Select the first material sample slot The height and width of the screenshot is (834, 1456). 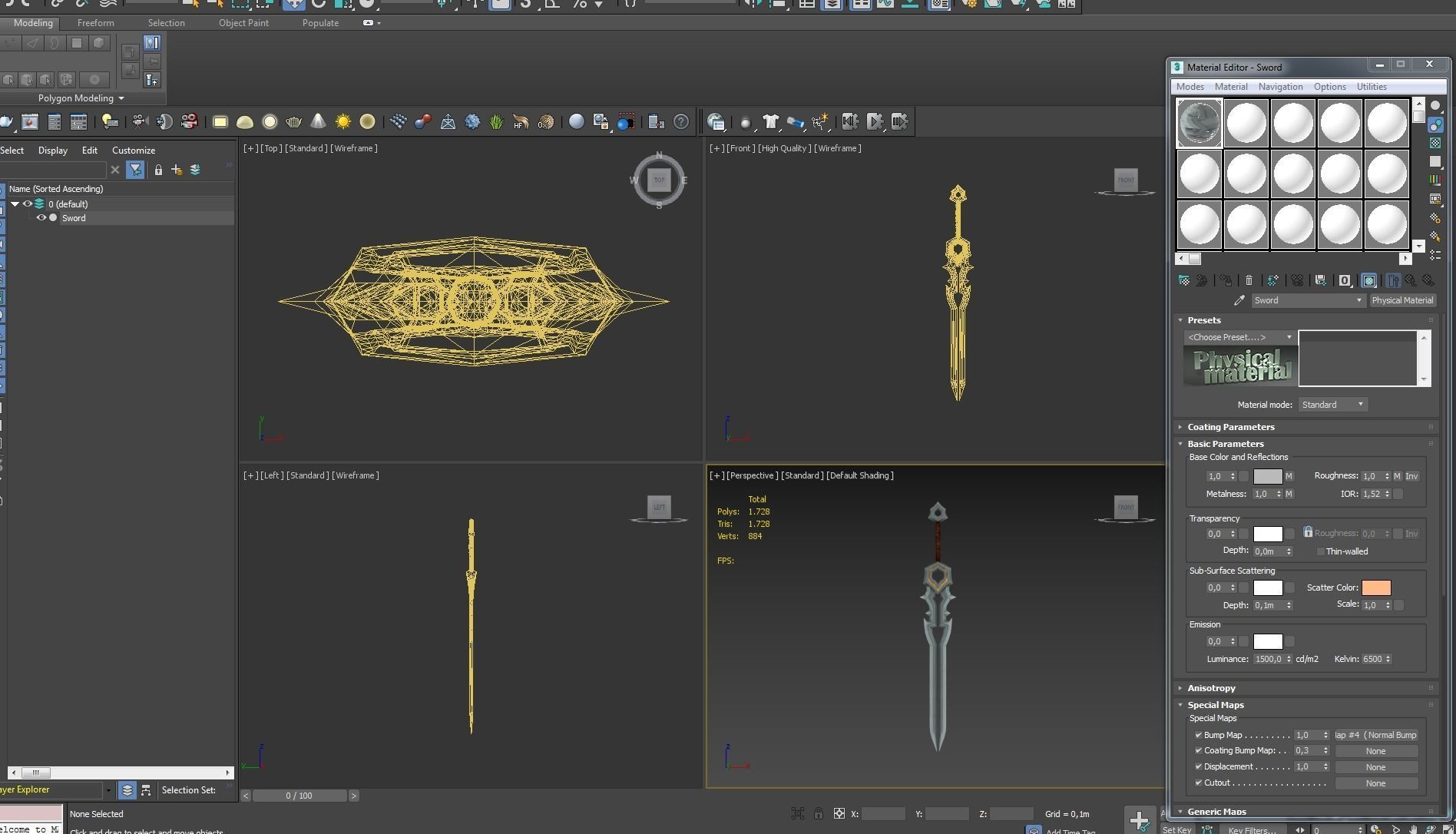tap(1199, 123)
